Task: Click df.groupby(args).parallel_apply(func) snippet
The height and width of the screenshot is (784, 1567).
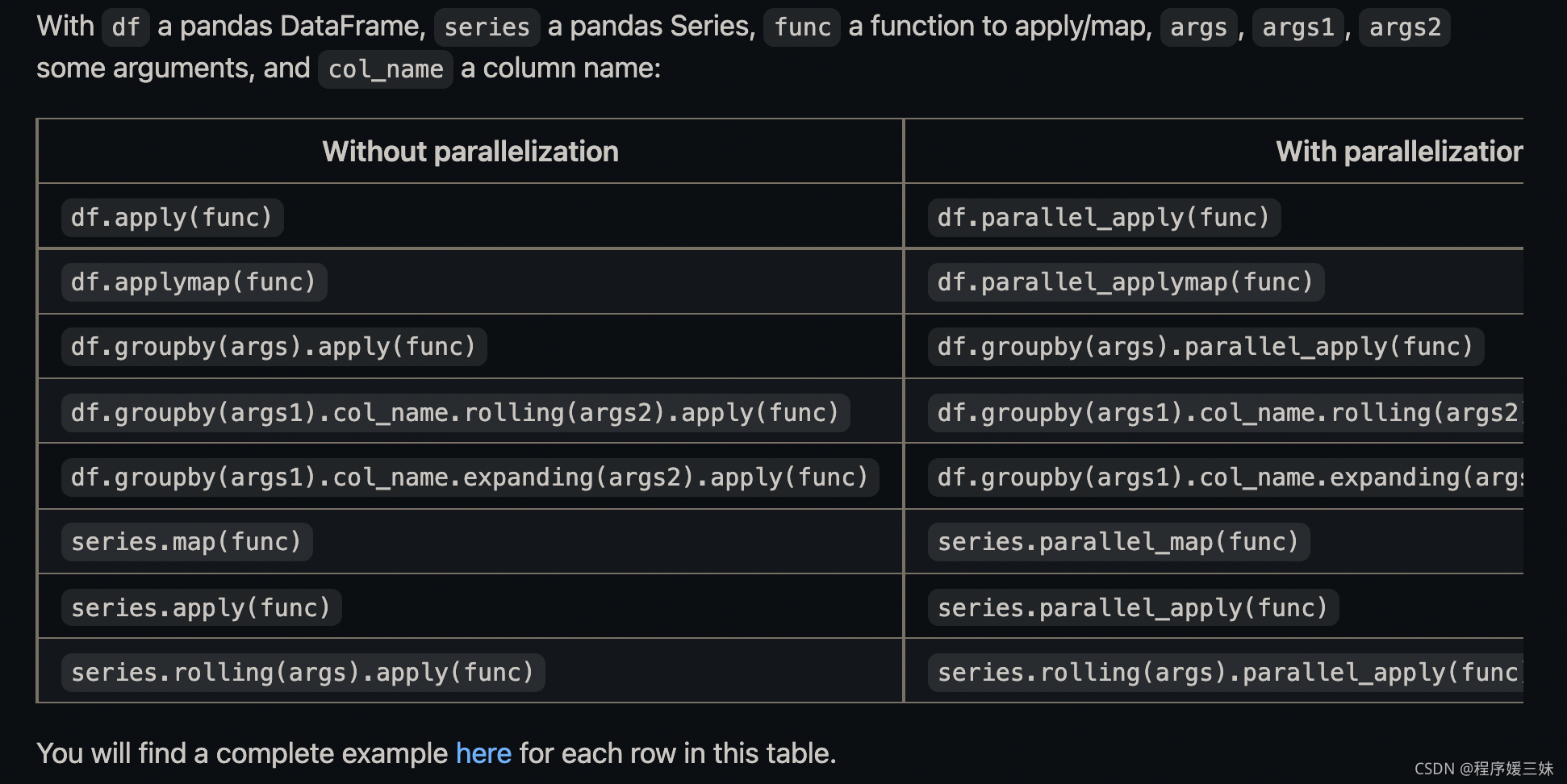Action: pos(1205,347)
